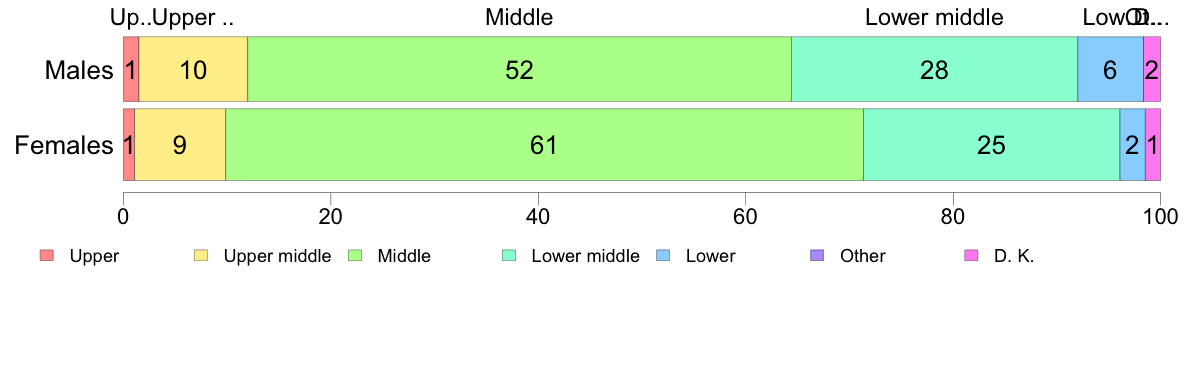Click the Males Lower middle segment 28

point(934,69)
